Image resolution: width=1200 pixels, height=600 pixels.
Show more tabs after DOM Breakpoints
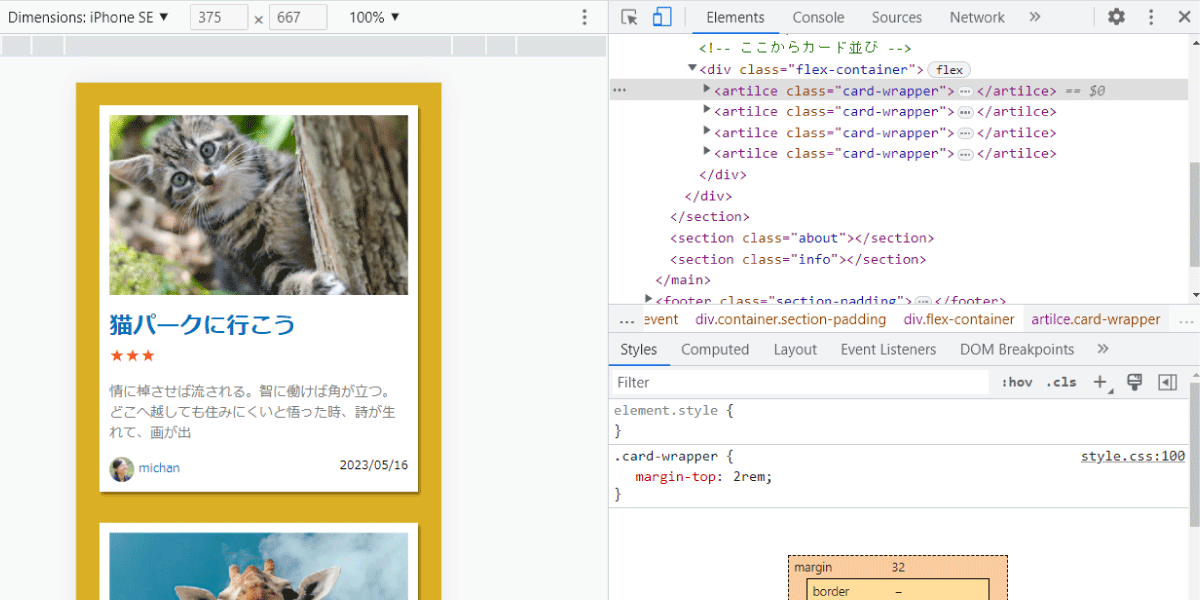coord(1103,349)
